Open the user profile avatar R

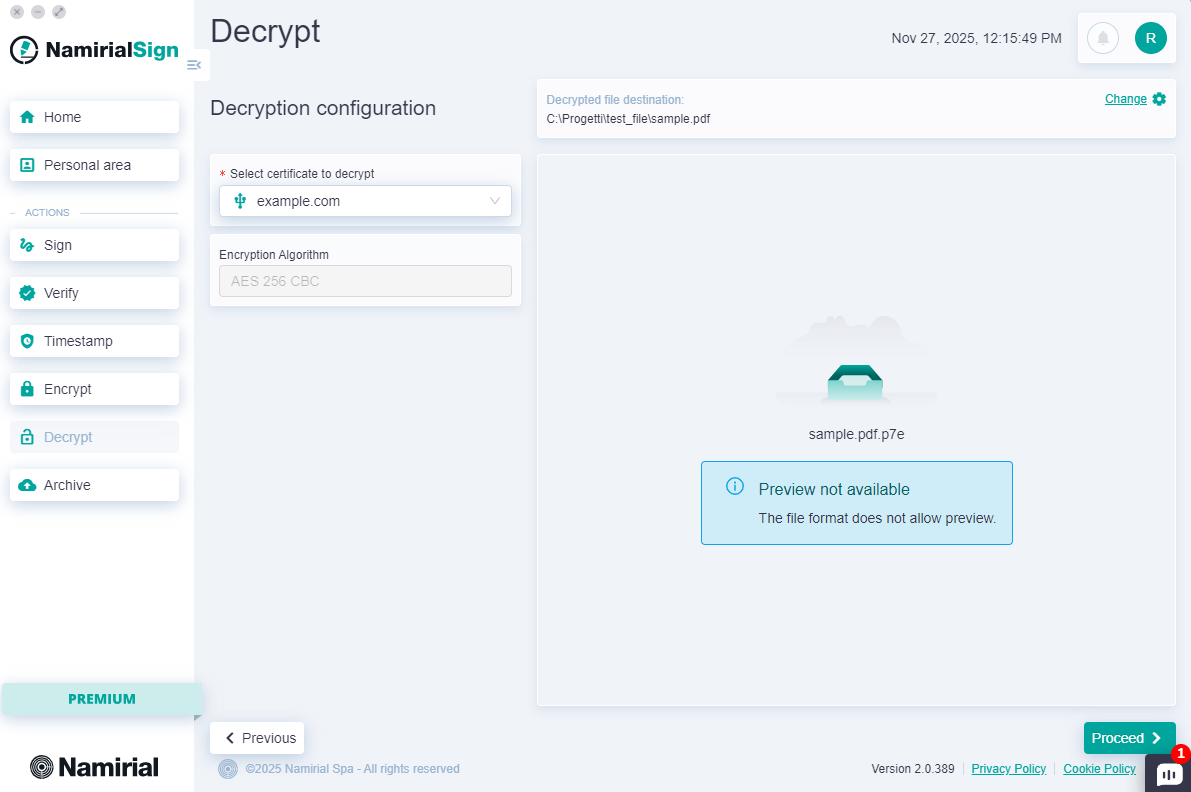1150,38
